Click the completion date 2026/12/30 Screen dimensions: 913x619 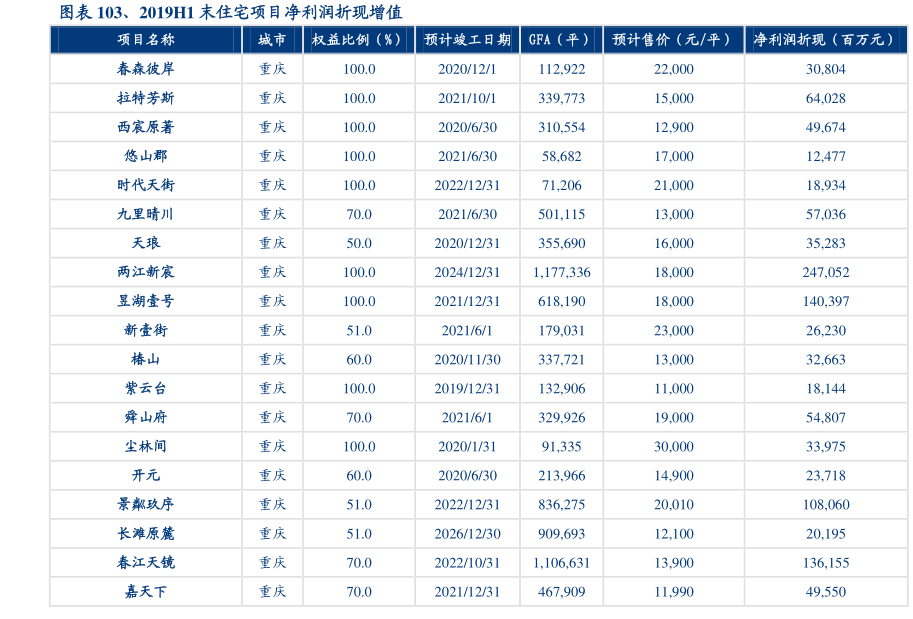click(x=467, y=534)
